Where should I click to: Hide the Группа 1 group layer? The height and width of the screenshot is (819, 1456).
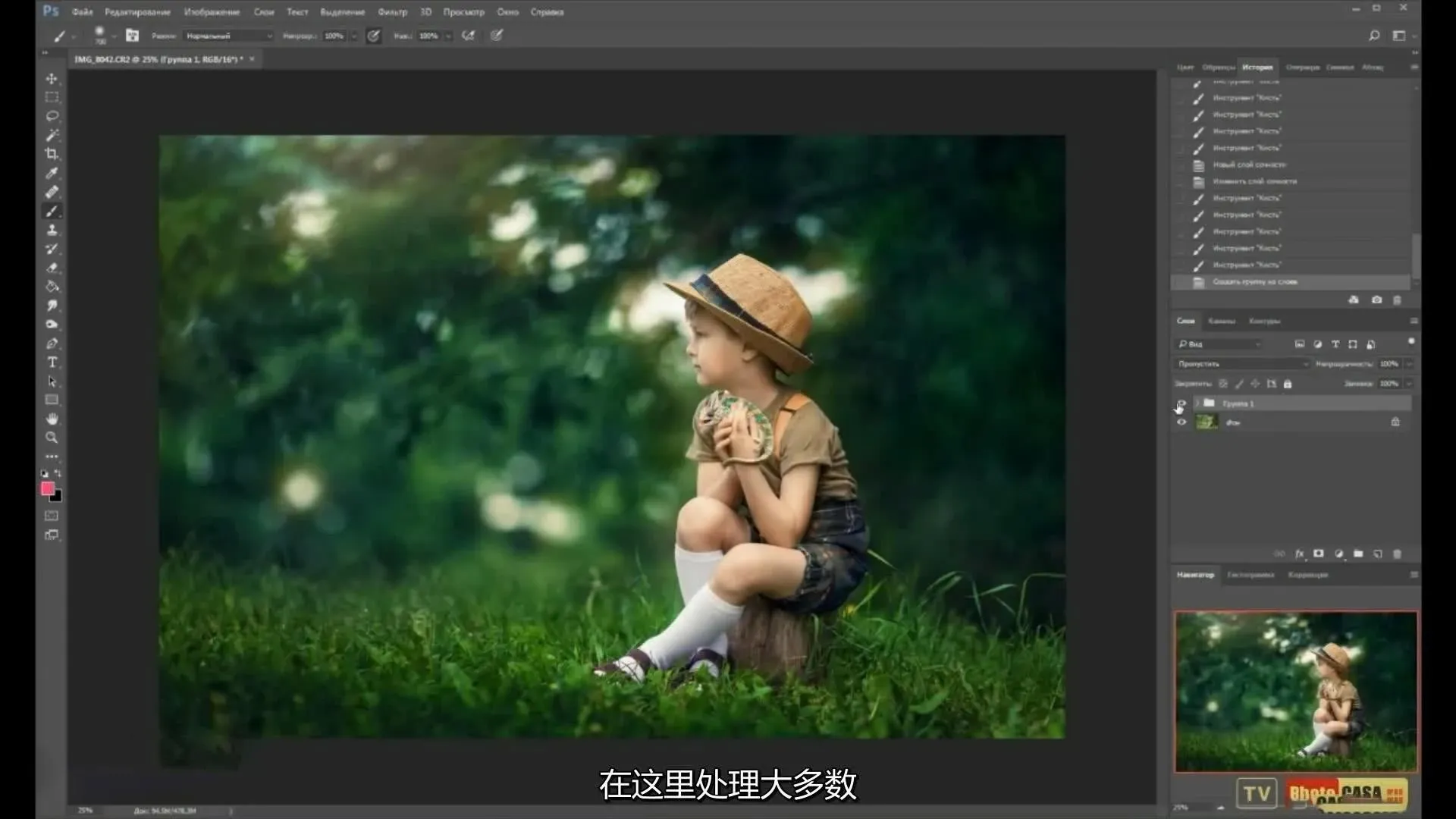[x=1181, y=403]
